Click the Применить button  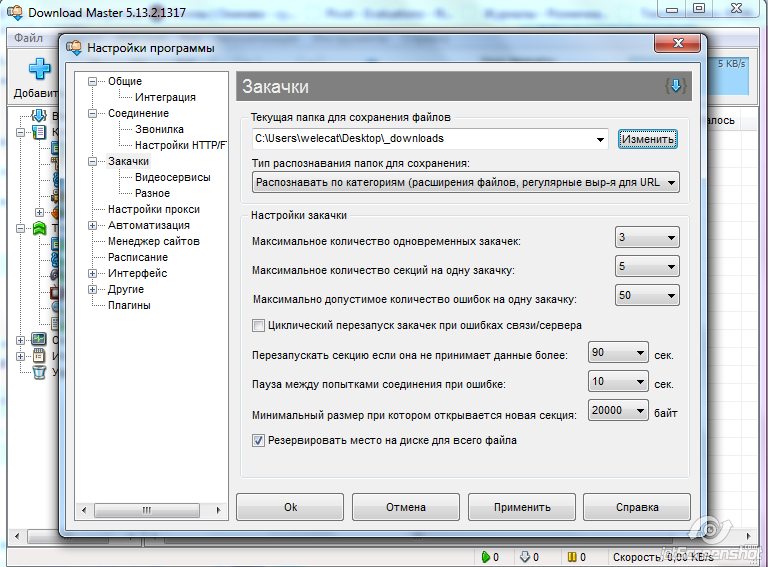click(x=522, y=507)
